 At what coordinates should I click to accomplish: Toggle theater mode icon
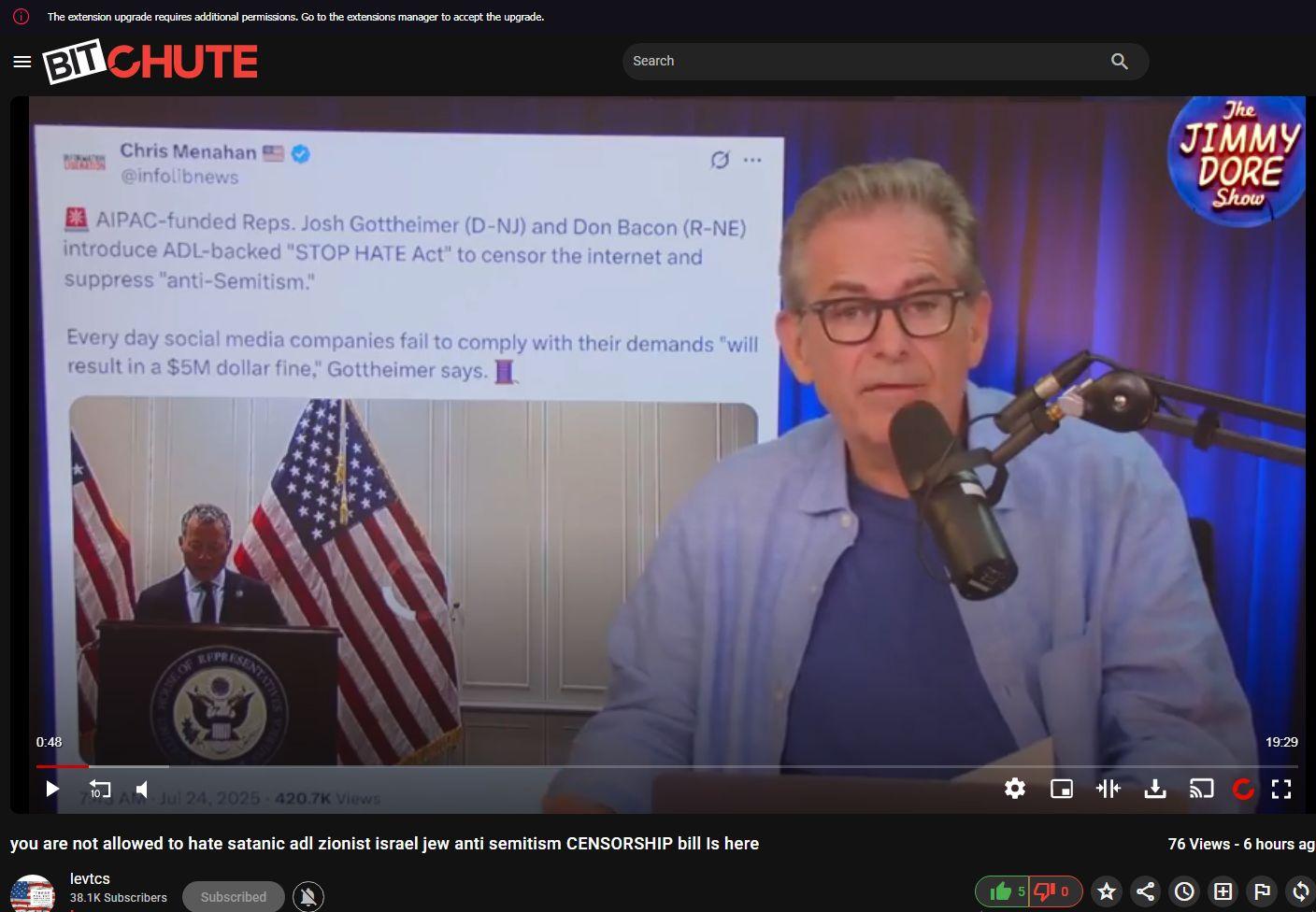1108,789
